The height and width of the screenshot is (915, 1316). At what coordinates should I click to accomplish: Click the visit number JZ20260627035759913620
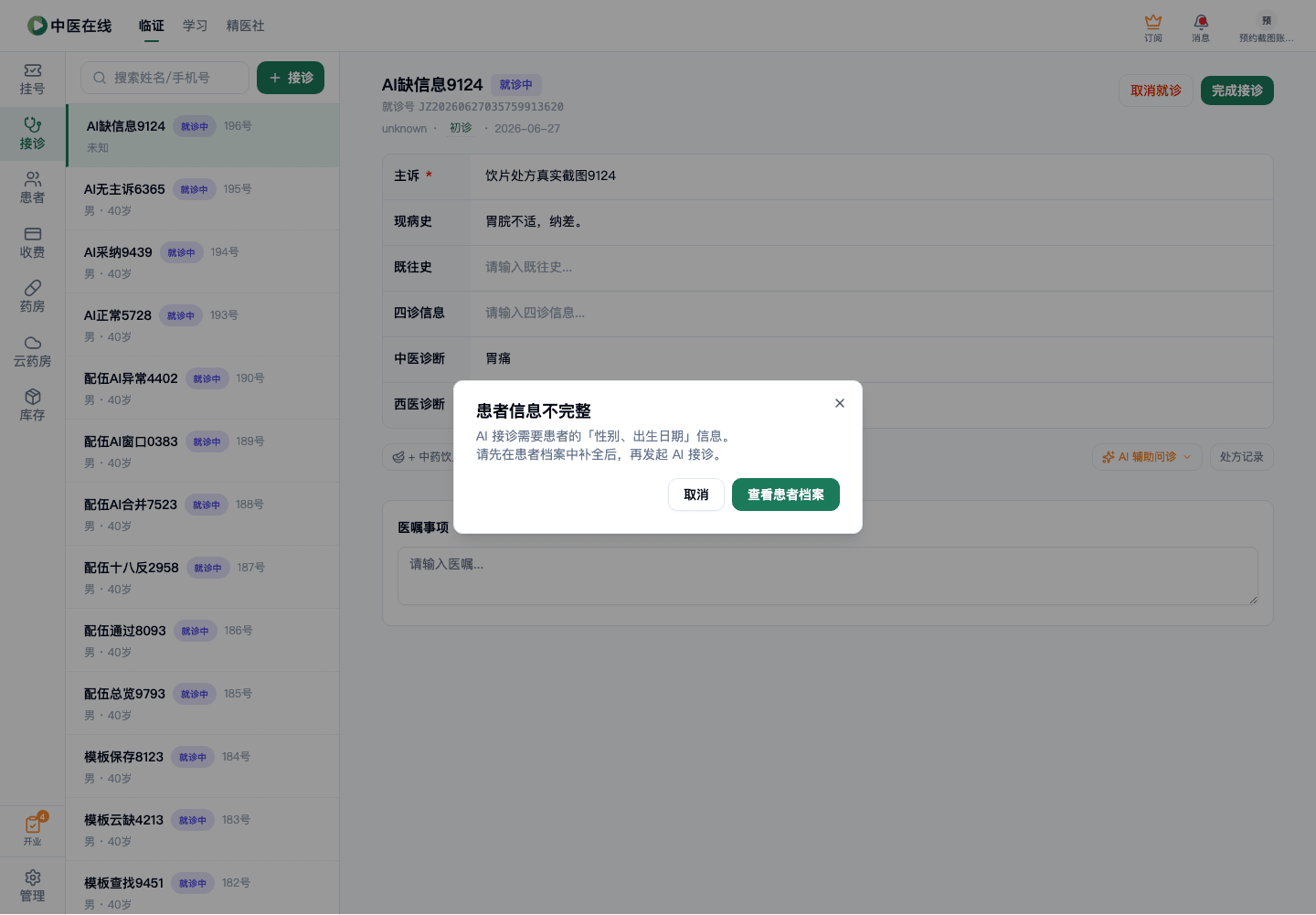[x=491, y=107]
